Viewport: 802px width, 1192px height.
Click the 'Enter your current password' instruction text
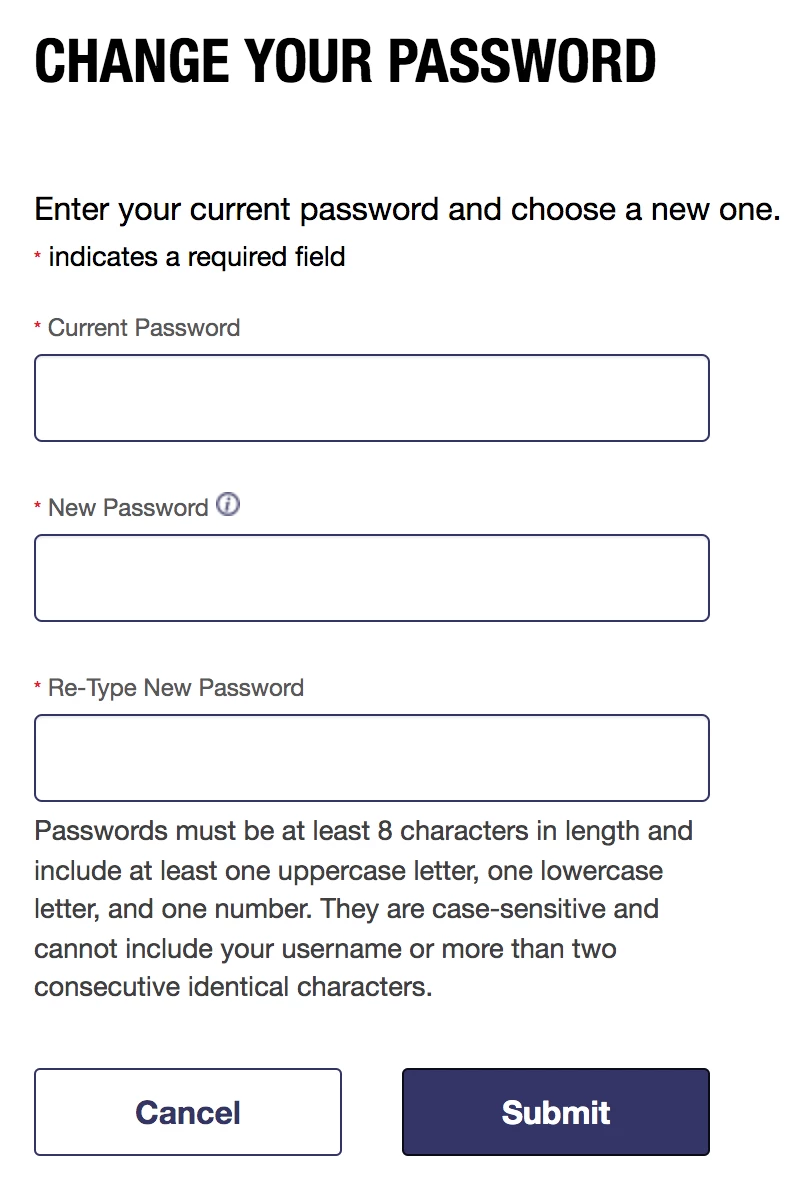[407, 210]
